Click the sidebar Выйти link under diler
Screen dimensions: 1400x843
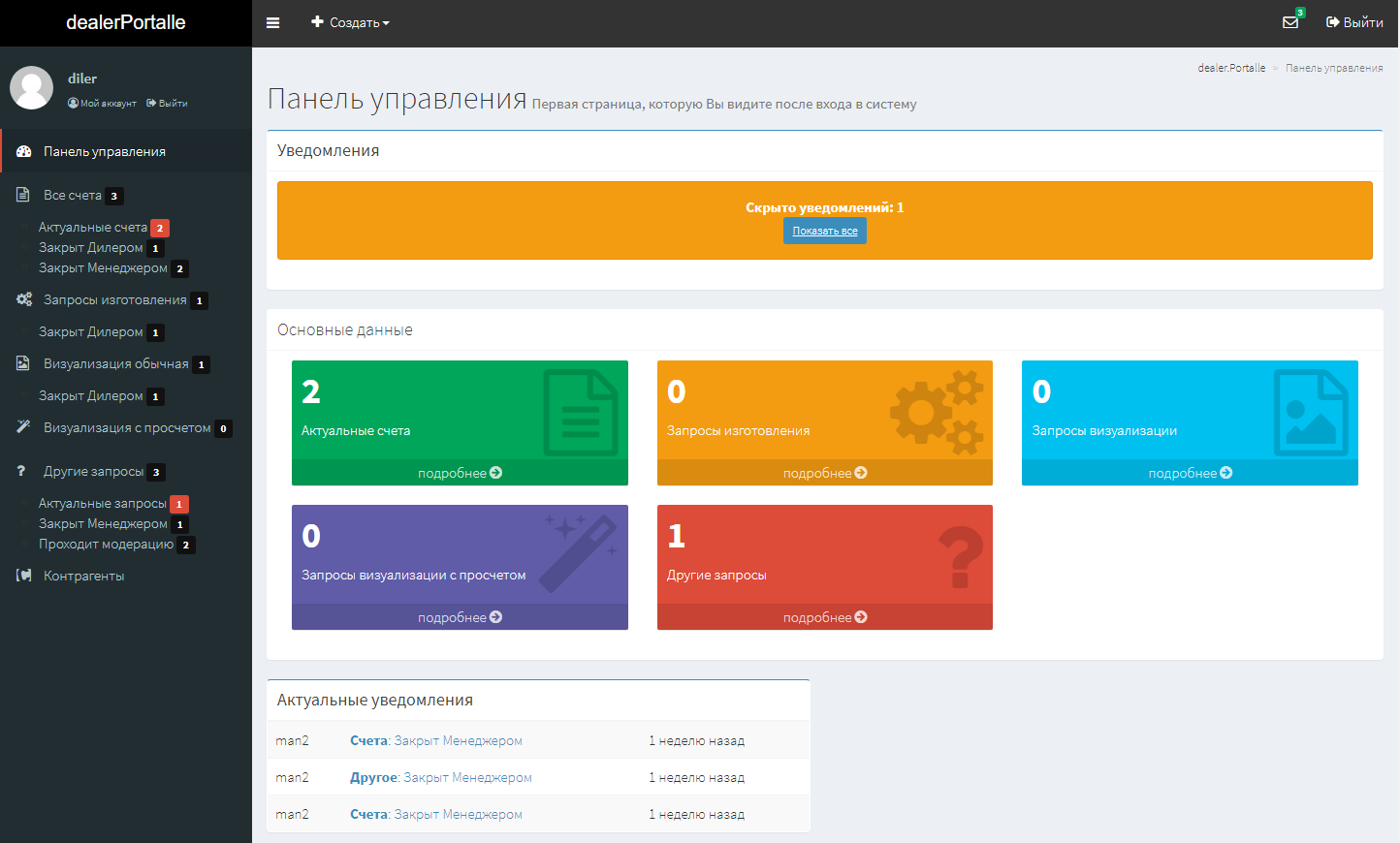167,103
